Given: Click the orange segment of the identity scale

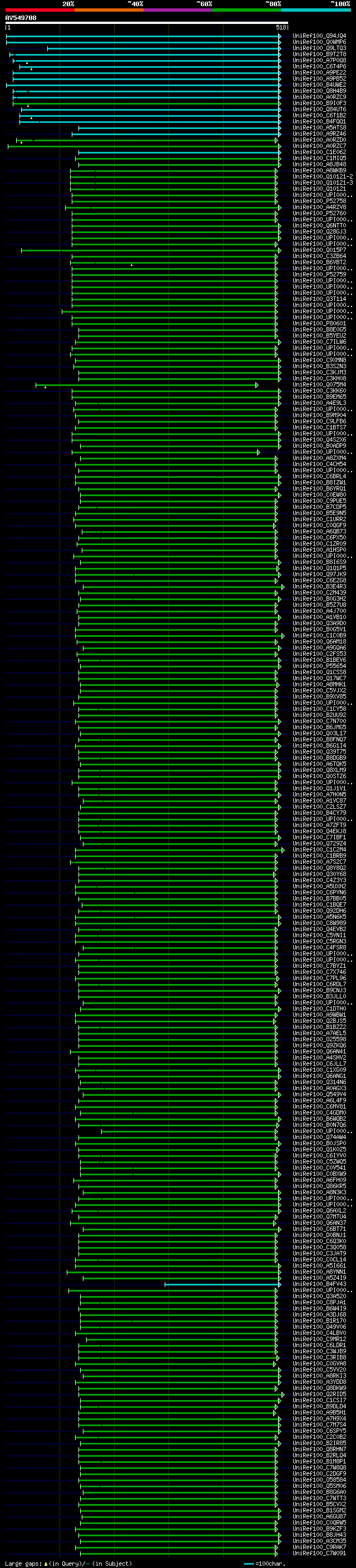Looking at the screenshot, I should pos(109,10).
